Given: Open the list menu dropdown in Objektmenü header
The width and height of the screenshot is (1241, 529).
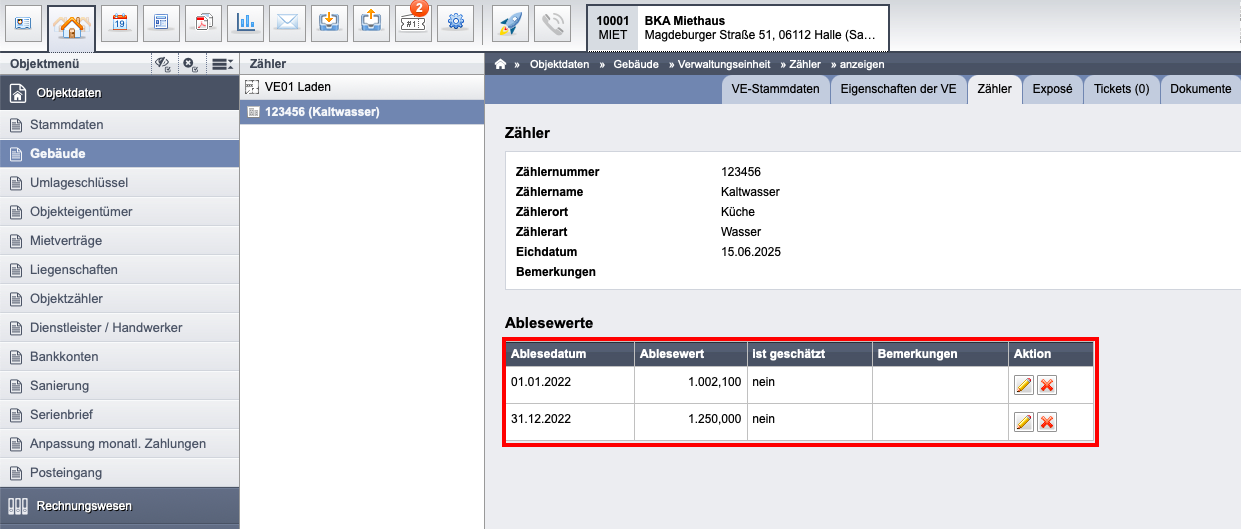Looking at the screenshot, I should coord(222,64).
